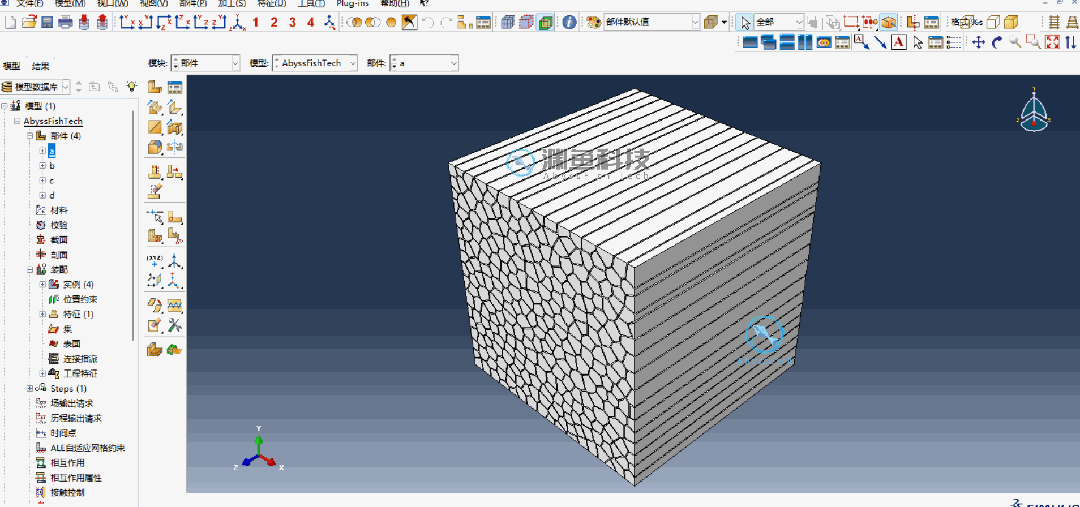Open a model database file
This screenshot has height=507, width=1080.
pyautogui.click(x=28, y=22)
